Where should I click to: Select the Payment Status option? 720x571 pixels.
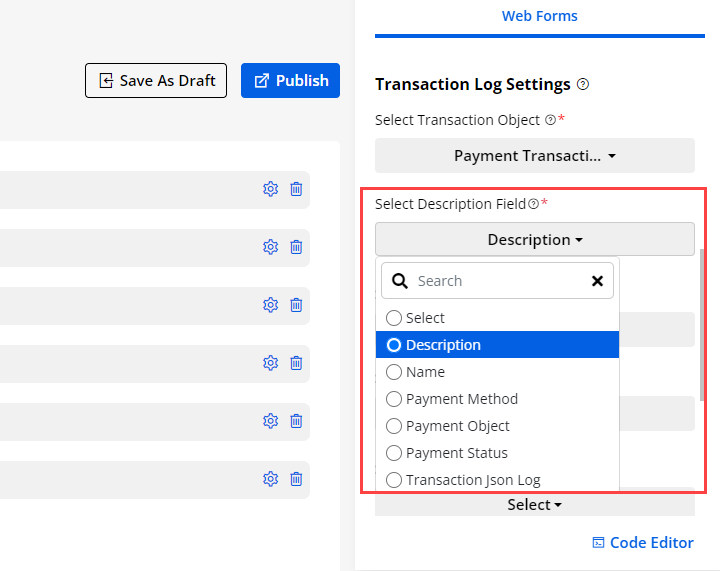pyautogui.click(x=394, y=453)
